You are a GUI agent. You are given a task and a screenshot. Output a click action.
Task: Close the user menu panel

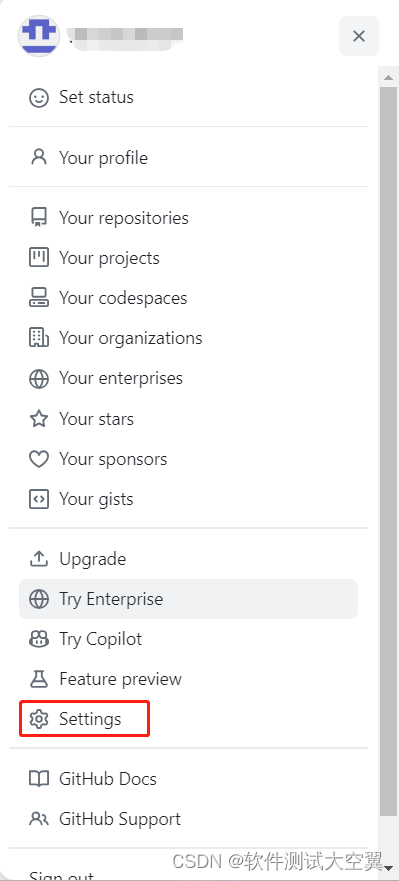(x=359, y=36)
